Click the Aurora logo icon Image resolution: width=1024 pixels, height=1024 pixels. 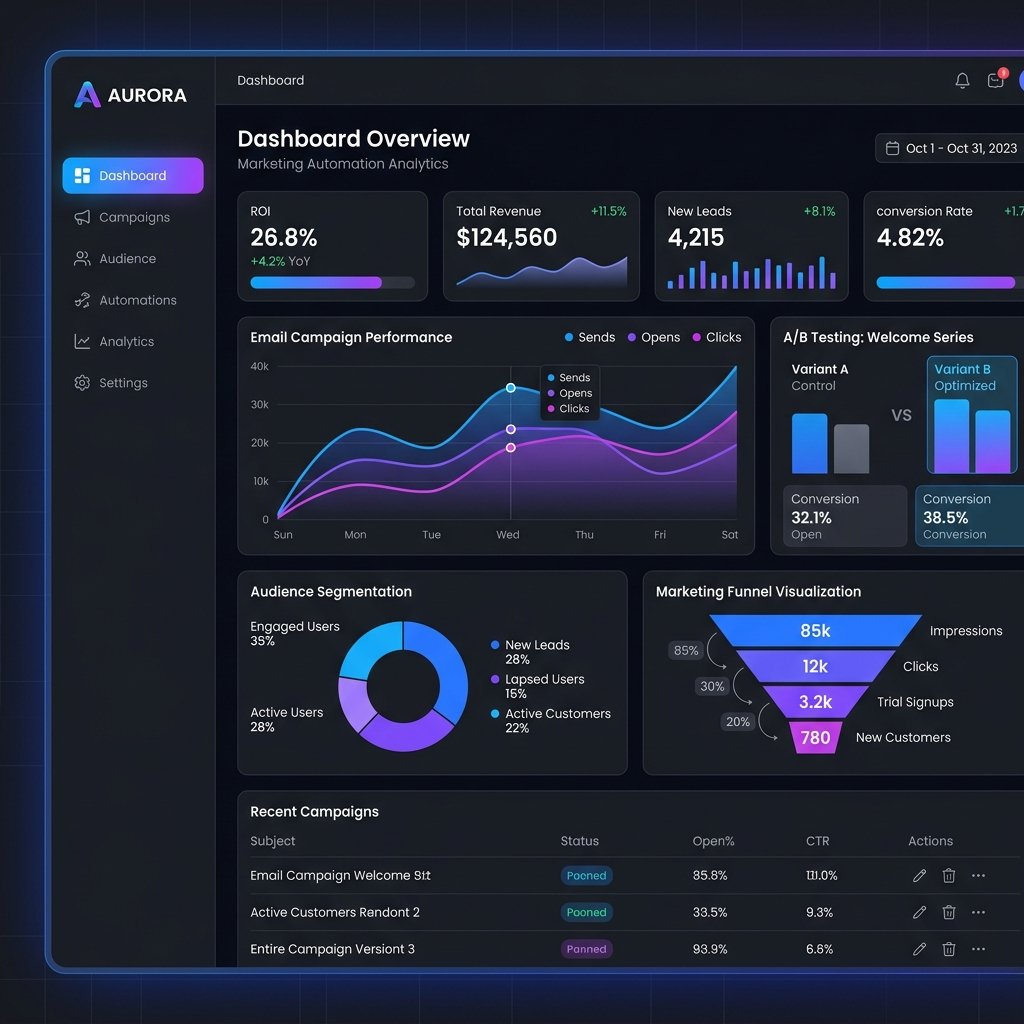[x=88, y=95]
